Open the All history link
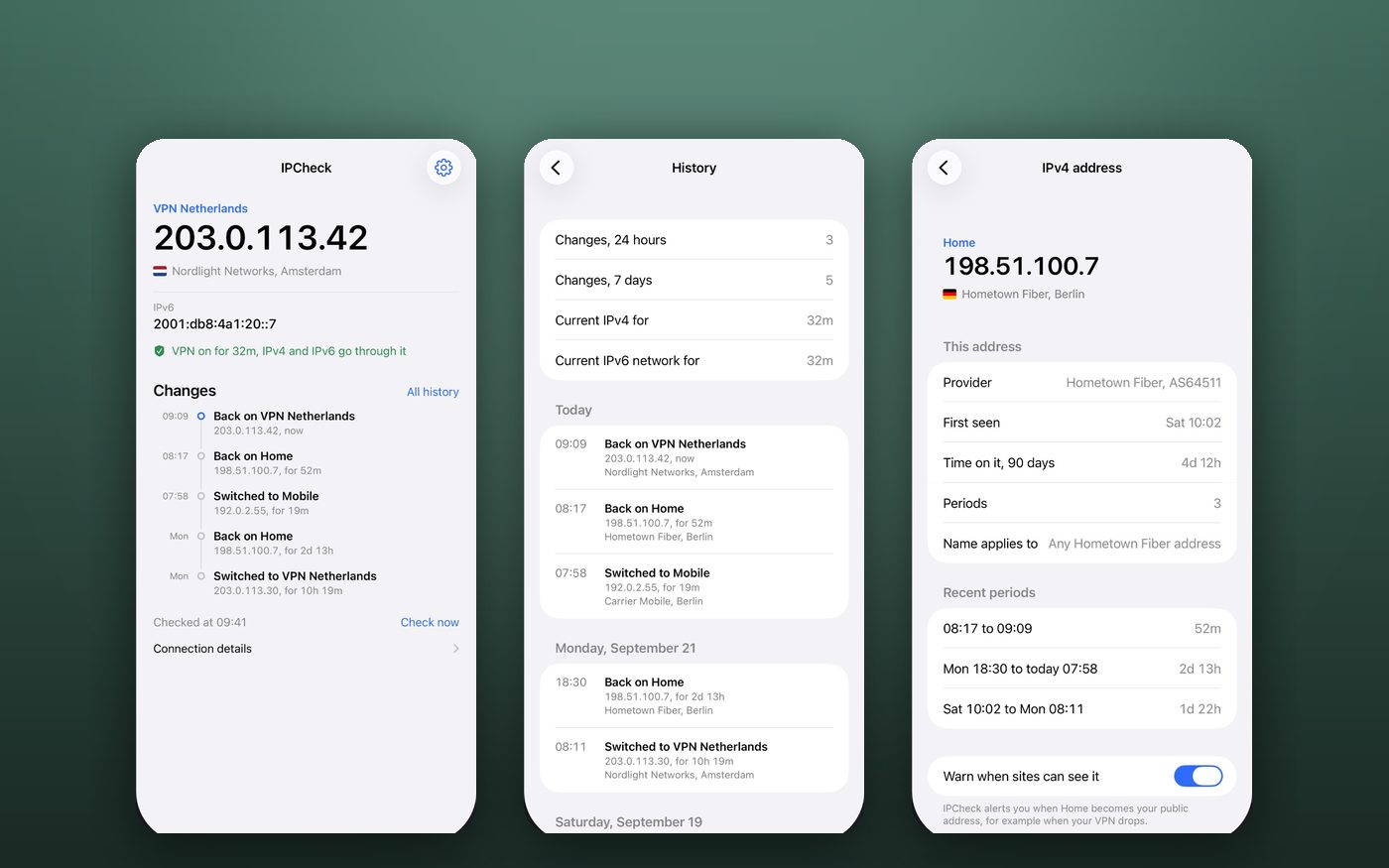The height and width of the screenshot is (868, 1389). tap(433, 392)
